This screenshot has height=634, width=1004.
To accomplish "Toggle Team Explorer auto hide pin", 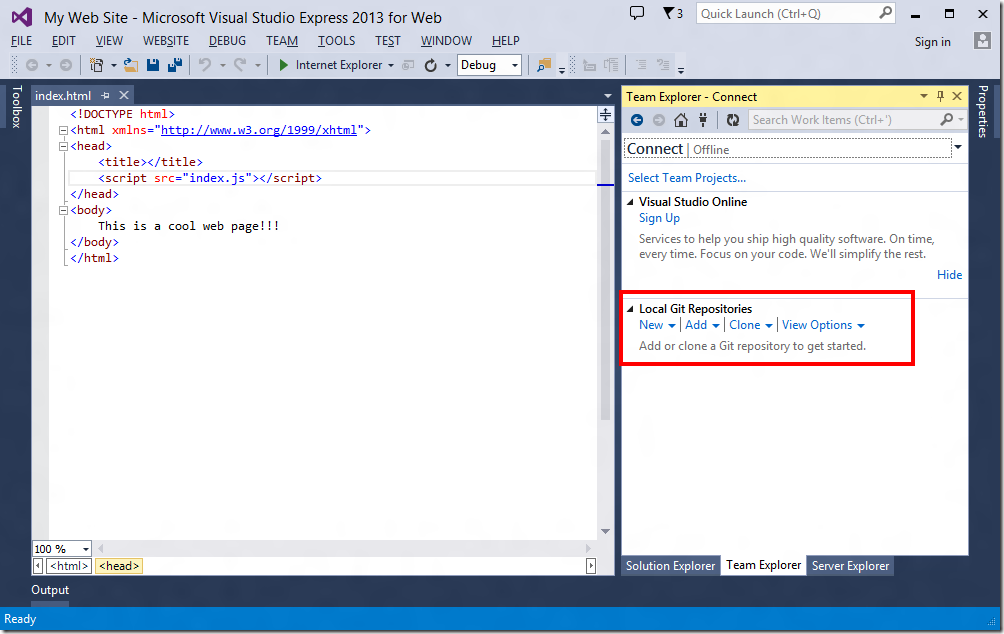I will 940,97.
